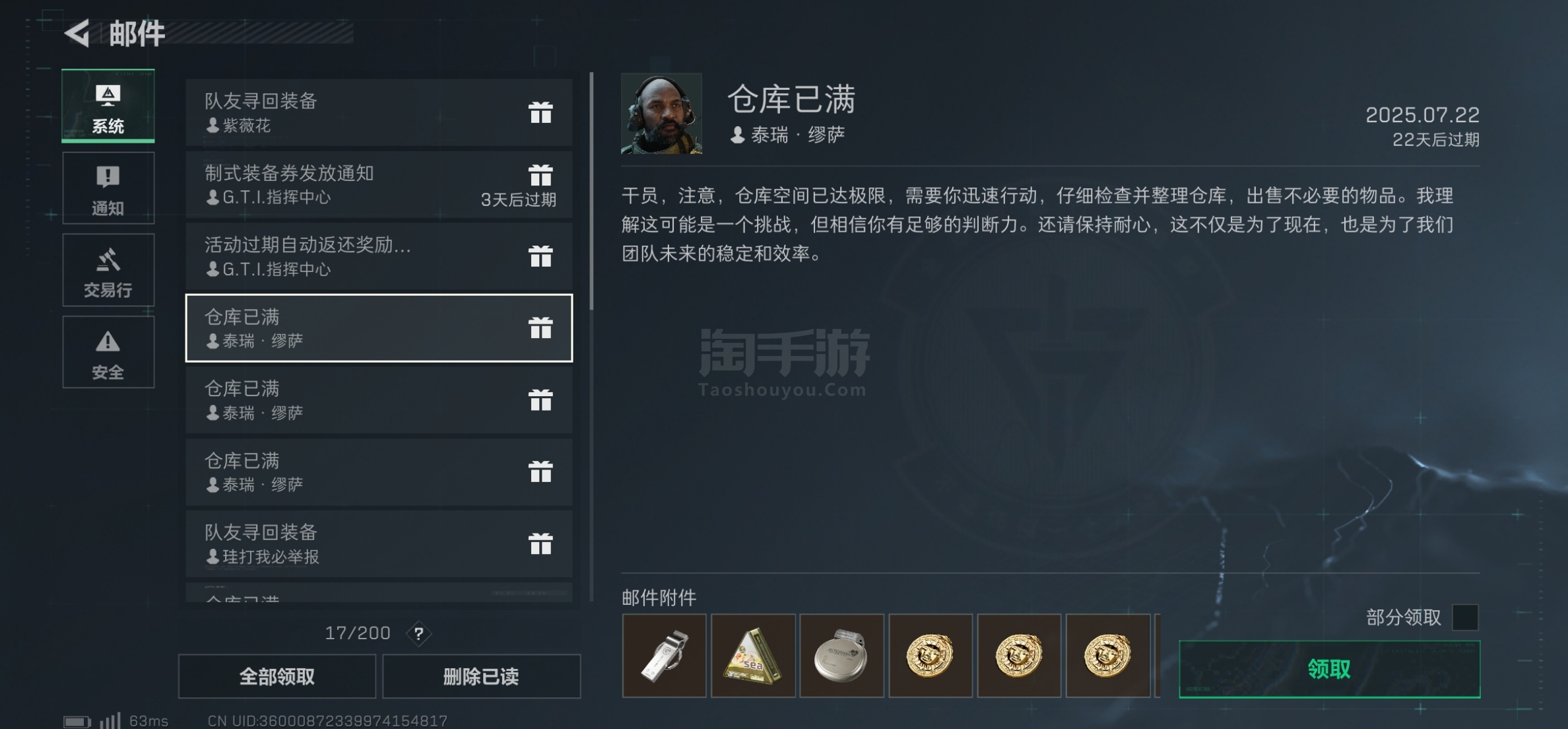Click the mail list scrollbar
Viewport: 1568px width, 729px height.
pyautogui.click(x=591, y=191)
